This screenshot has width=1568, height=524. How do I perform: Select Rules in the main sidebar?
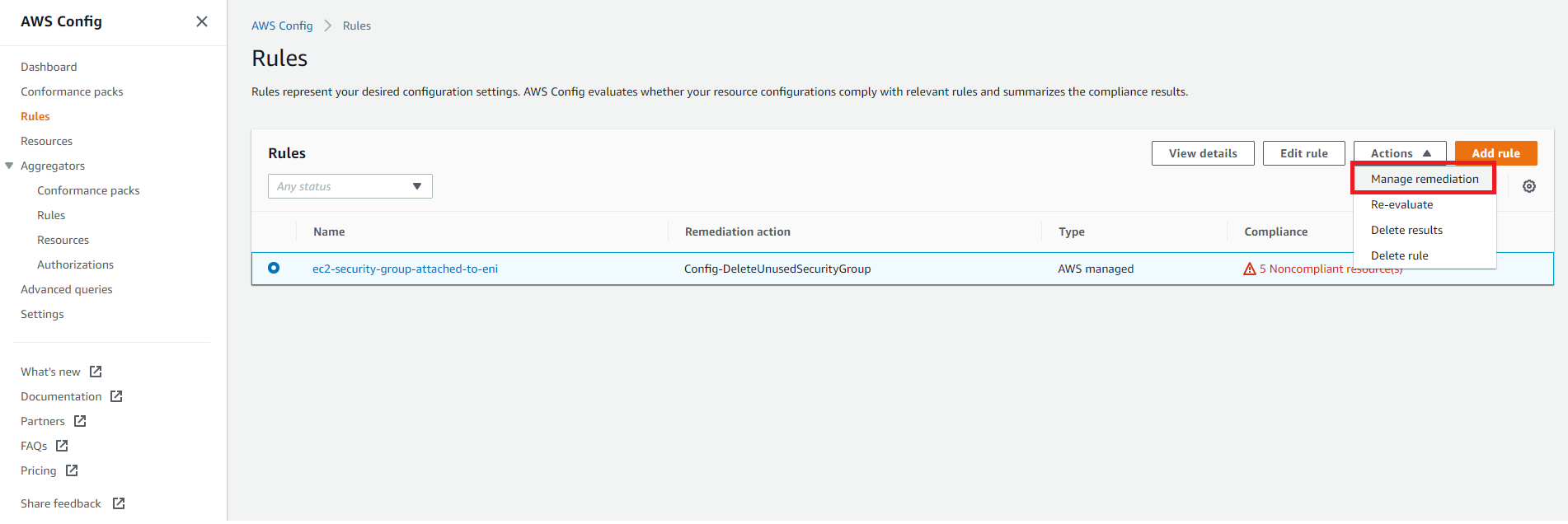coord(35,116)
